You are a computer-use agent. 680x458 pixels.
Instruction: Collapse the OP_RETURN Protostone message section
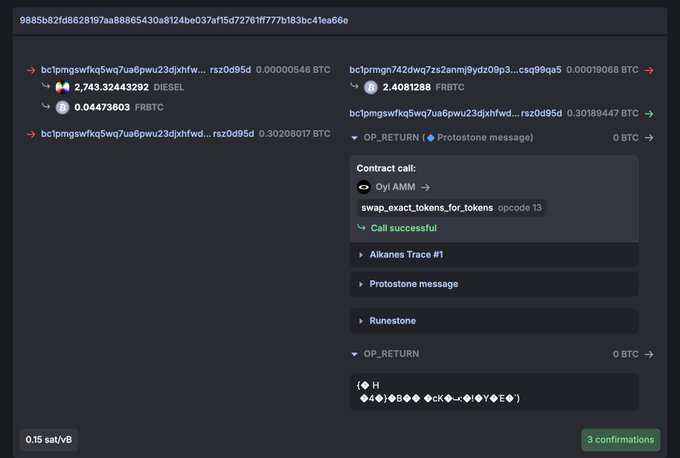[354, 138]
